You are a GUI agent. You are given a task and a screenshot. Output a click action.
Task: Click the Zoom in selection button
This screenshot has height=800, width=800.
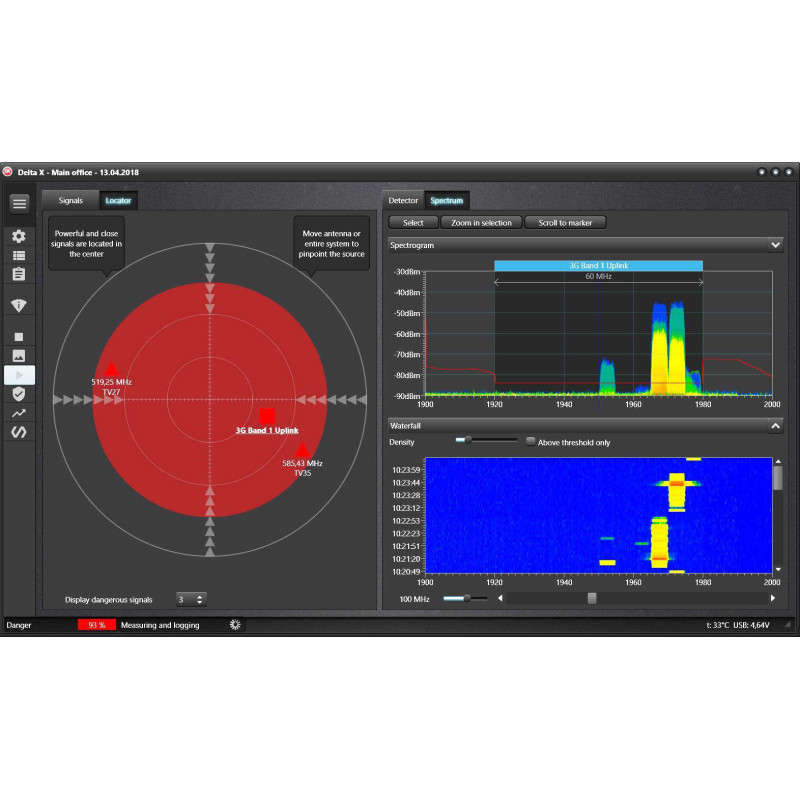pyautogui.click(x=481, y=223)
